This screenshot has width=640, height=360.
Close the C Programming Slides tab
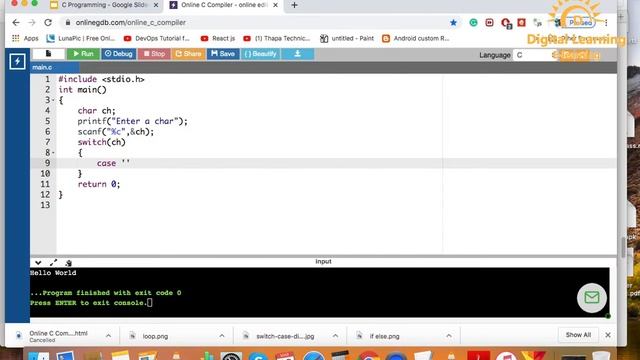click(156, 5)
